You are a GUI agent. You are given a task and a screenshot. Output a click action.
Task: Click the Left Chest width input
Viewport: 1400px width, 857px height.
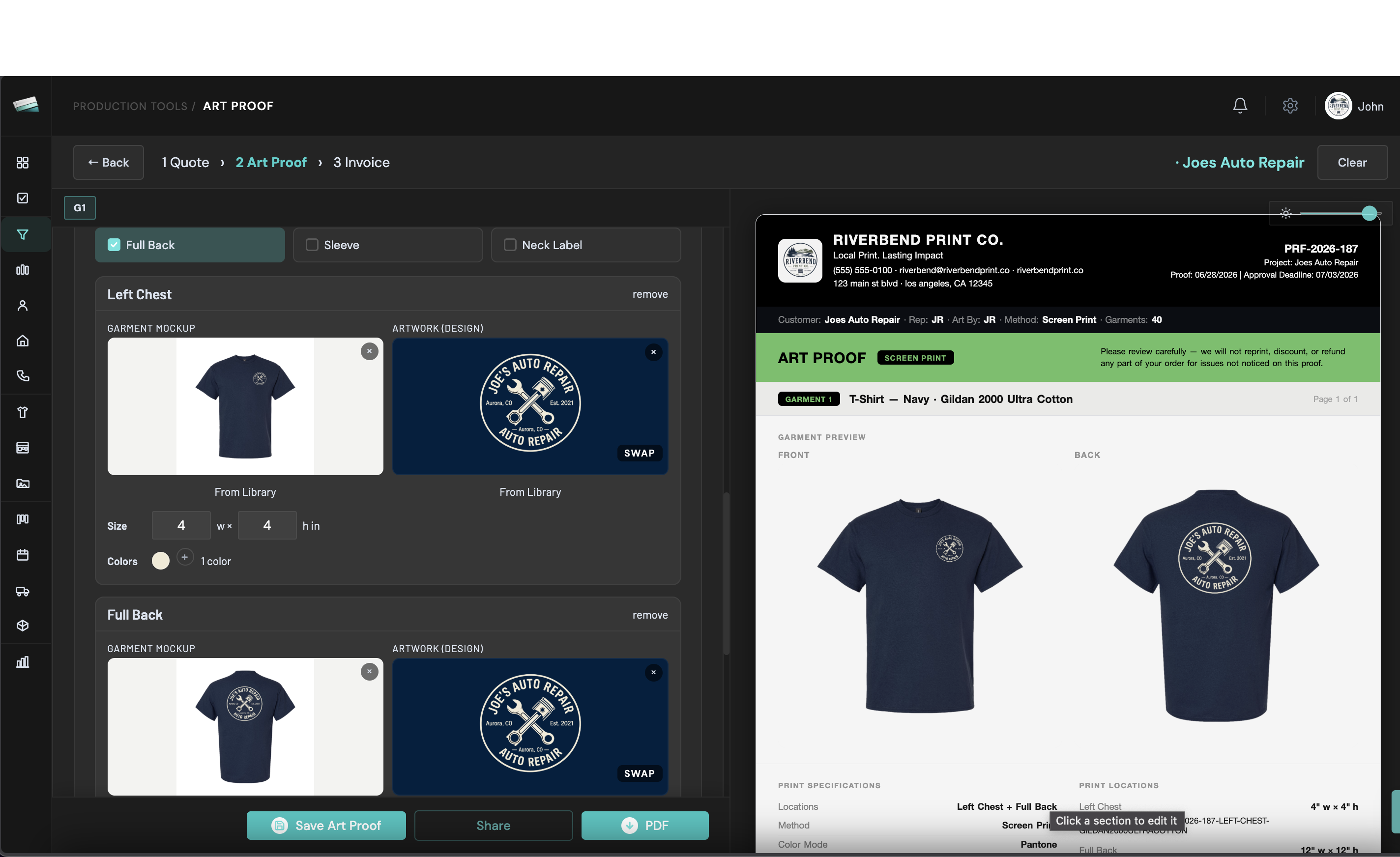click(181, 525)
